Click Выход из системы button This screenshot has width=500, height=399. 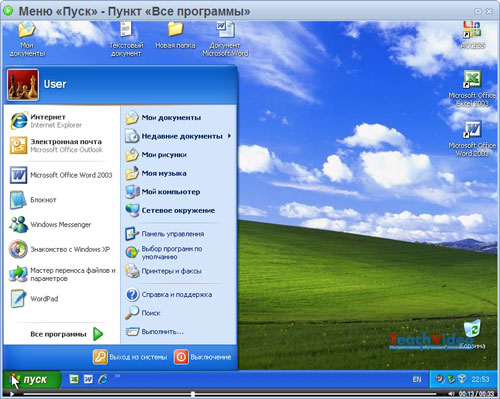130,357
